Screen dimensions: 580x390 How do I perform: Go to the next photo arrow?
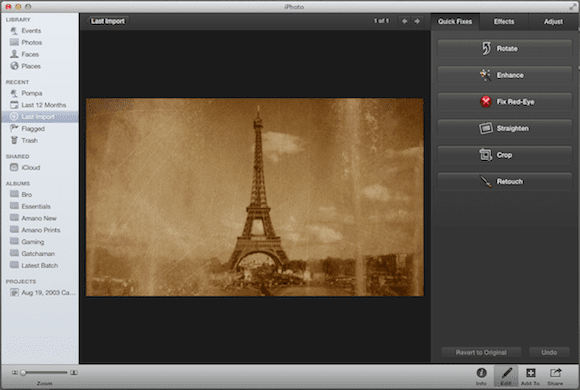click(x=417, y=21)
